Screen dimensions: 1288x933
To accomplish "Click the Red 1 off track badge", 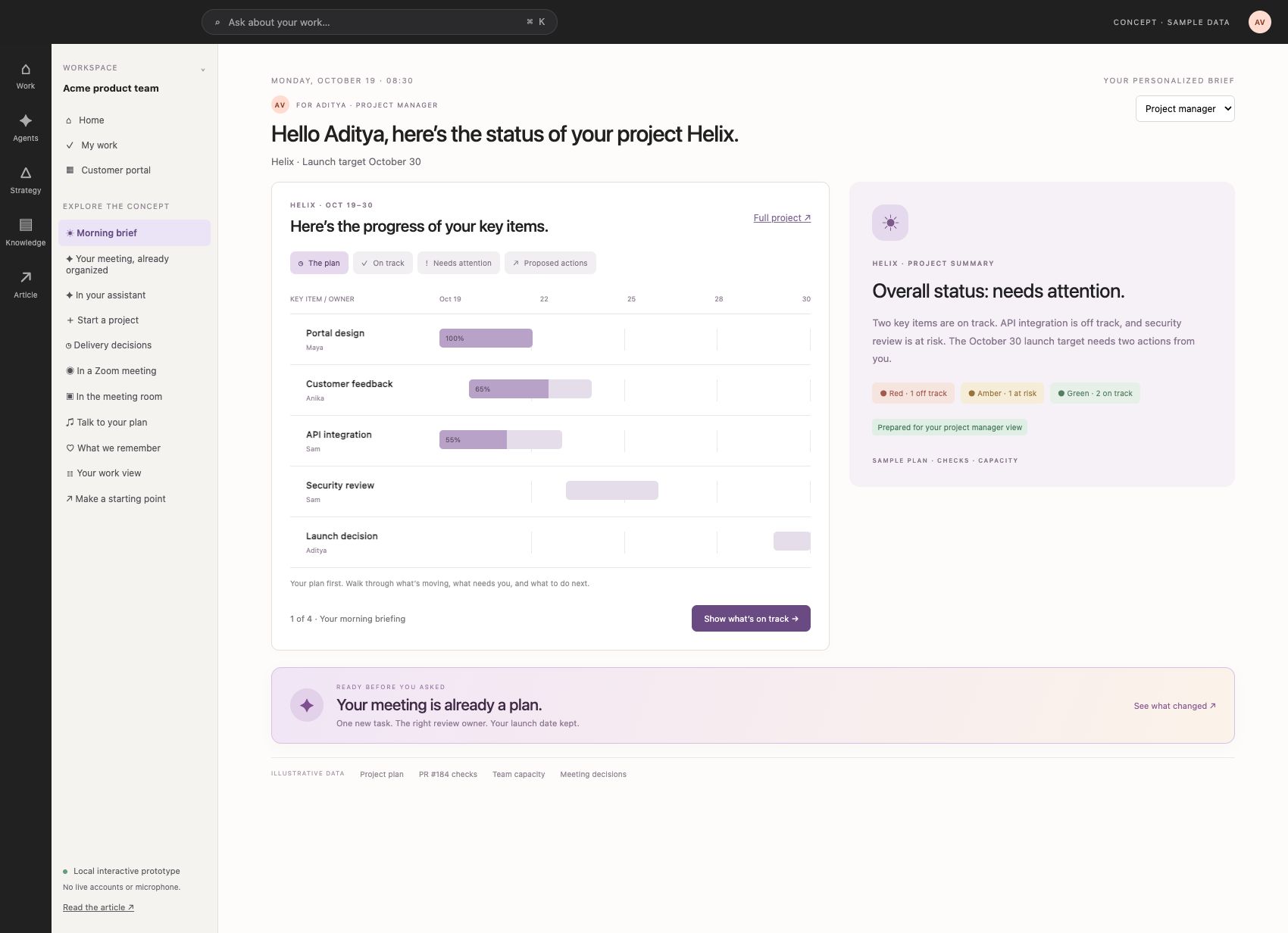I will click(914, 393).
